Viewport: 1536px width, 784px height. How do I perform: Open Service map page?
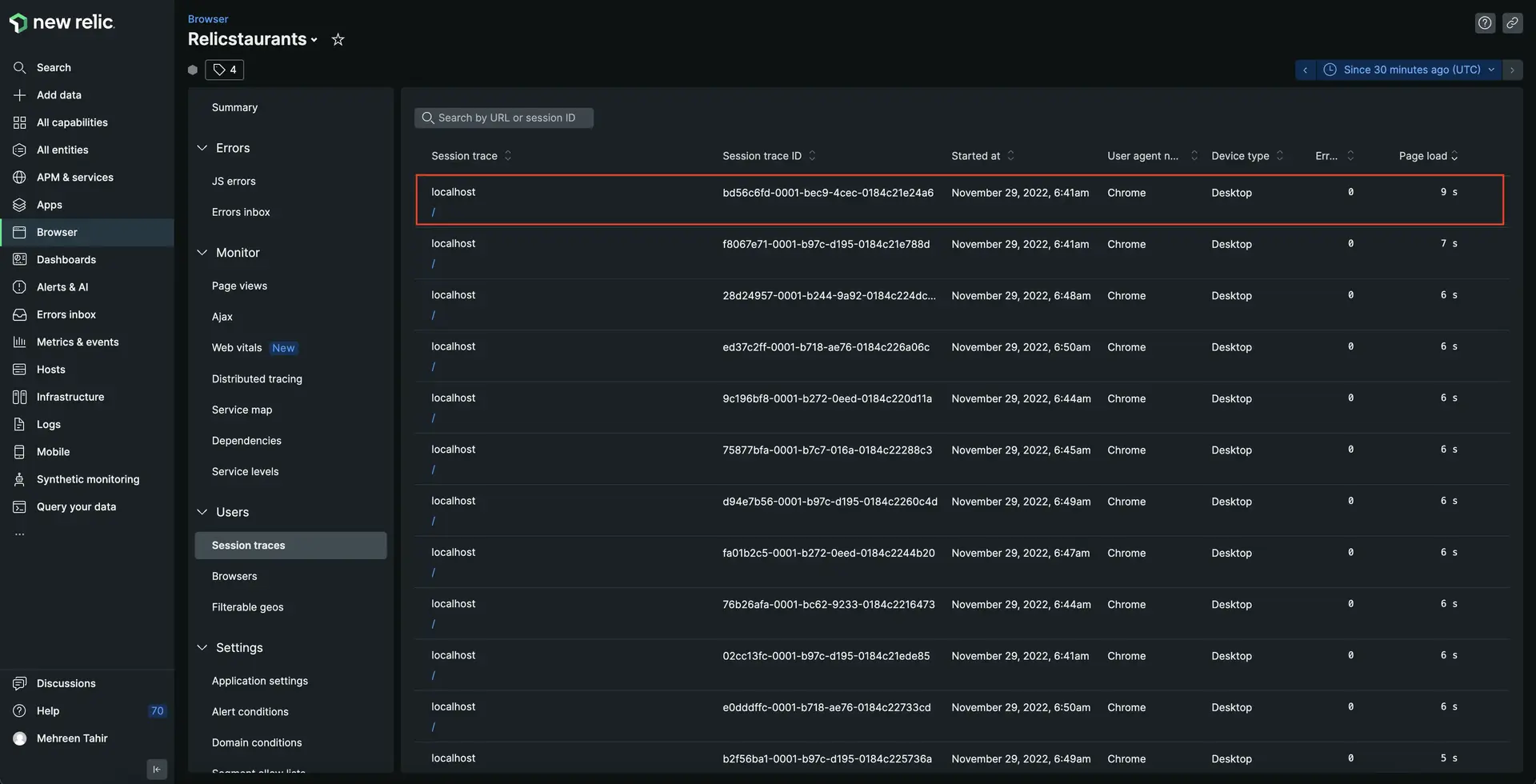242,410
